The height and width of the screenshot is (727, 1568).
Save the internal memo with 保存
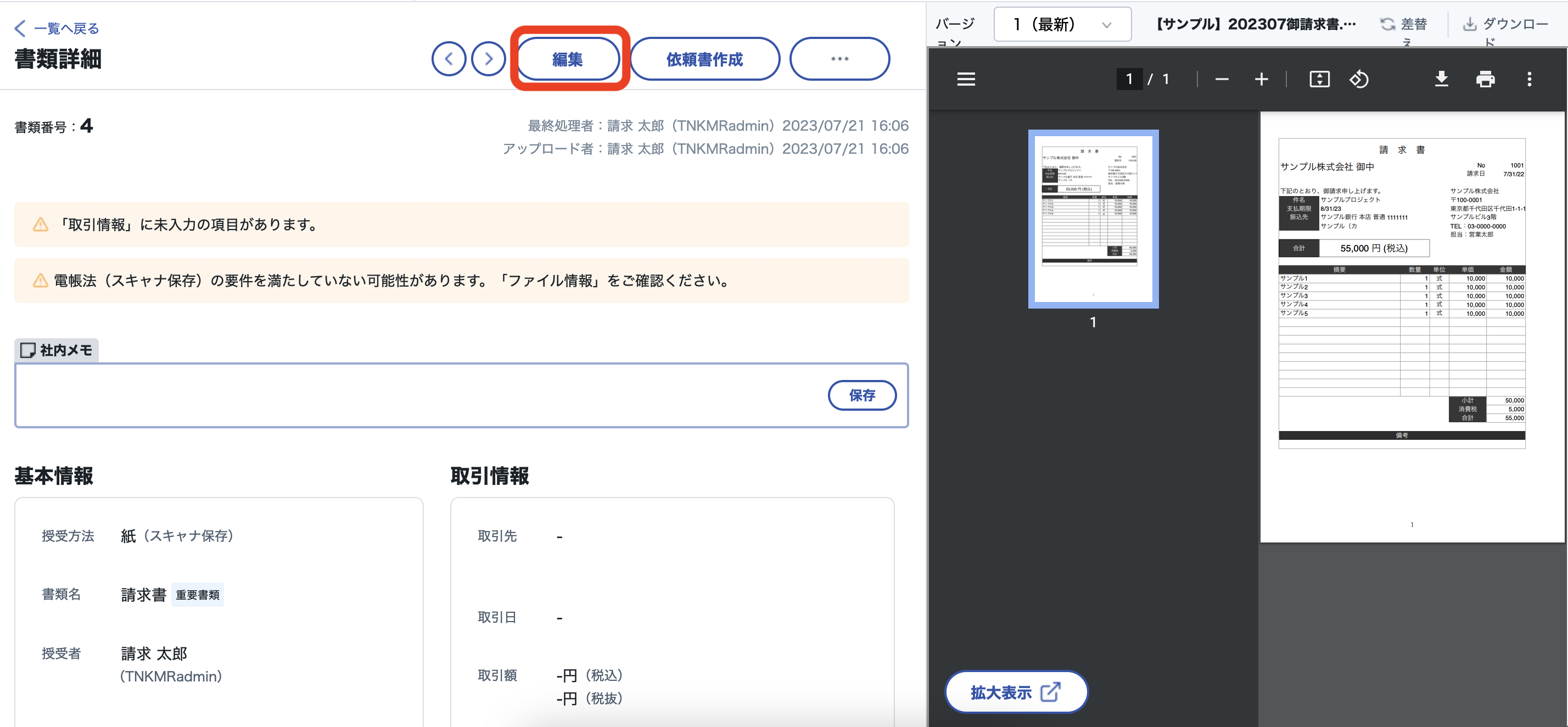point(862,395)
